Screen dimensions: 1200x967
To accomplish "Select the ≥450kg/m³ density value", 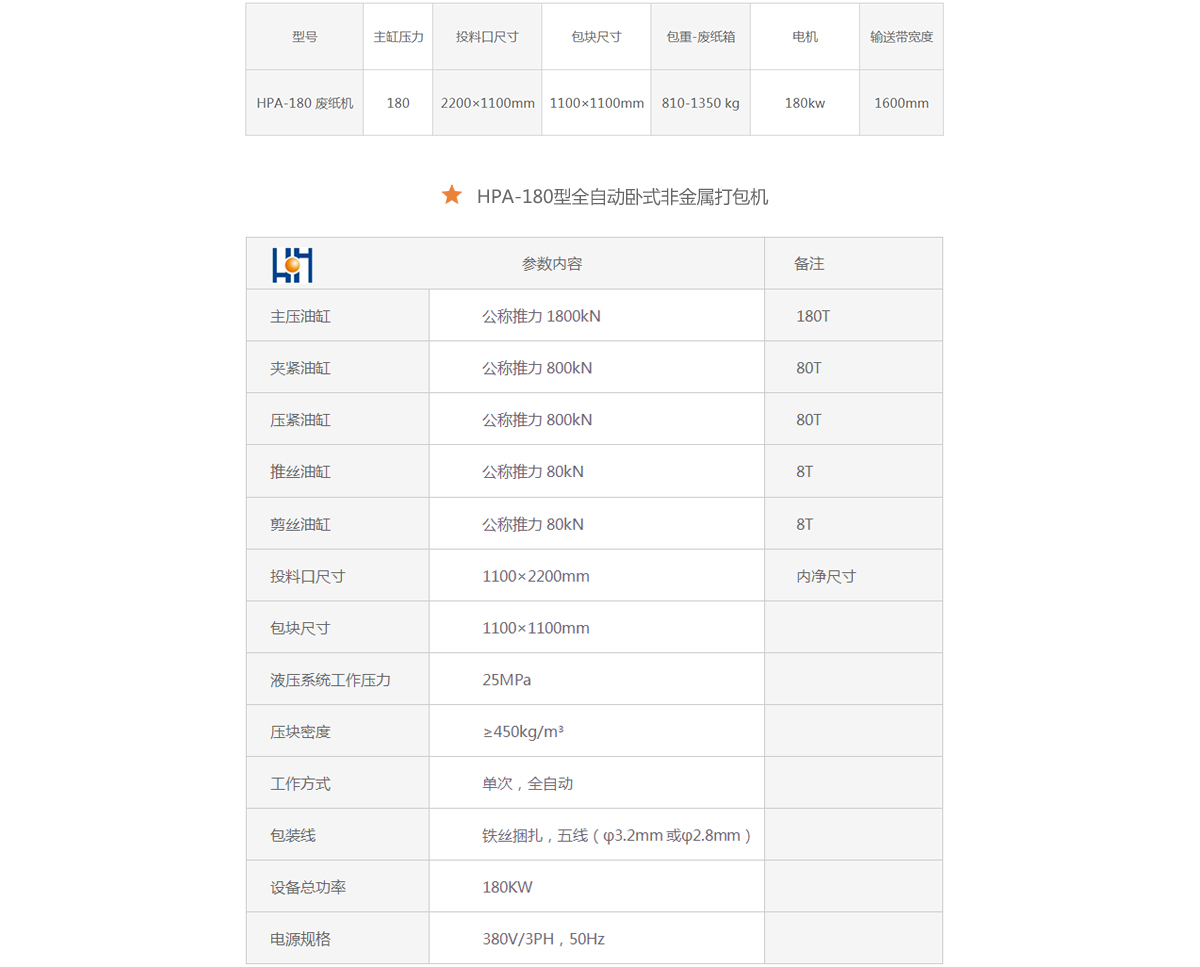I will (x=523, y=732).
